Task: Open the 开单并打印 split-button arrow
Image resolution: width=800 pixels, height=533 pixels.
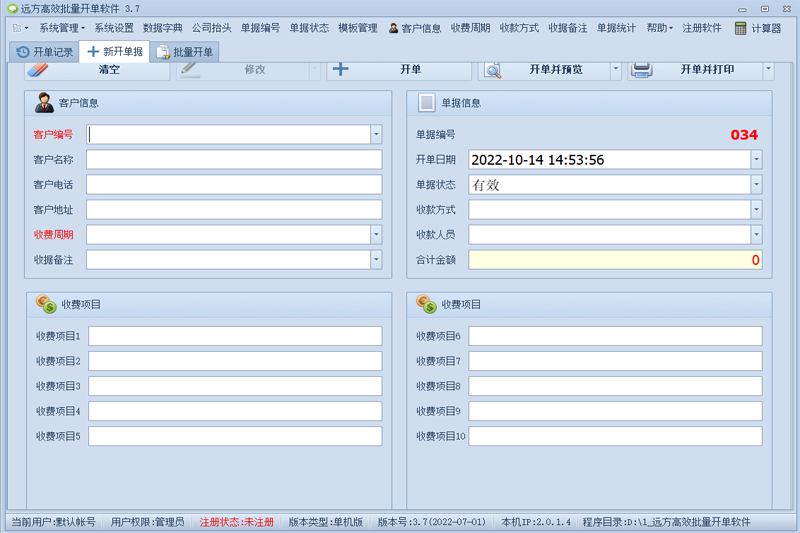Action: click(x=768, y=69)
